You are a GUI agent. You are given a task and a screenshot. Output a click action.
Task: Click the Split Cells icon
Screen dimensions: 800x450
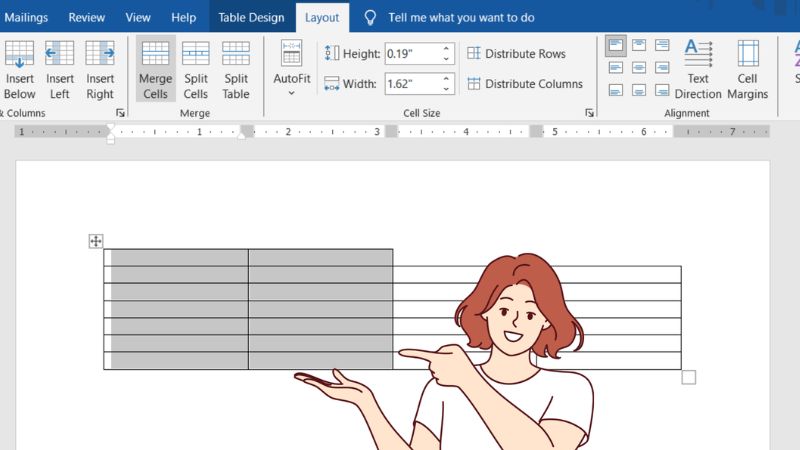[x=196, y=69]
